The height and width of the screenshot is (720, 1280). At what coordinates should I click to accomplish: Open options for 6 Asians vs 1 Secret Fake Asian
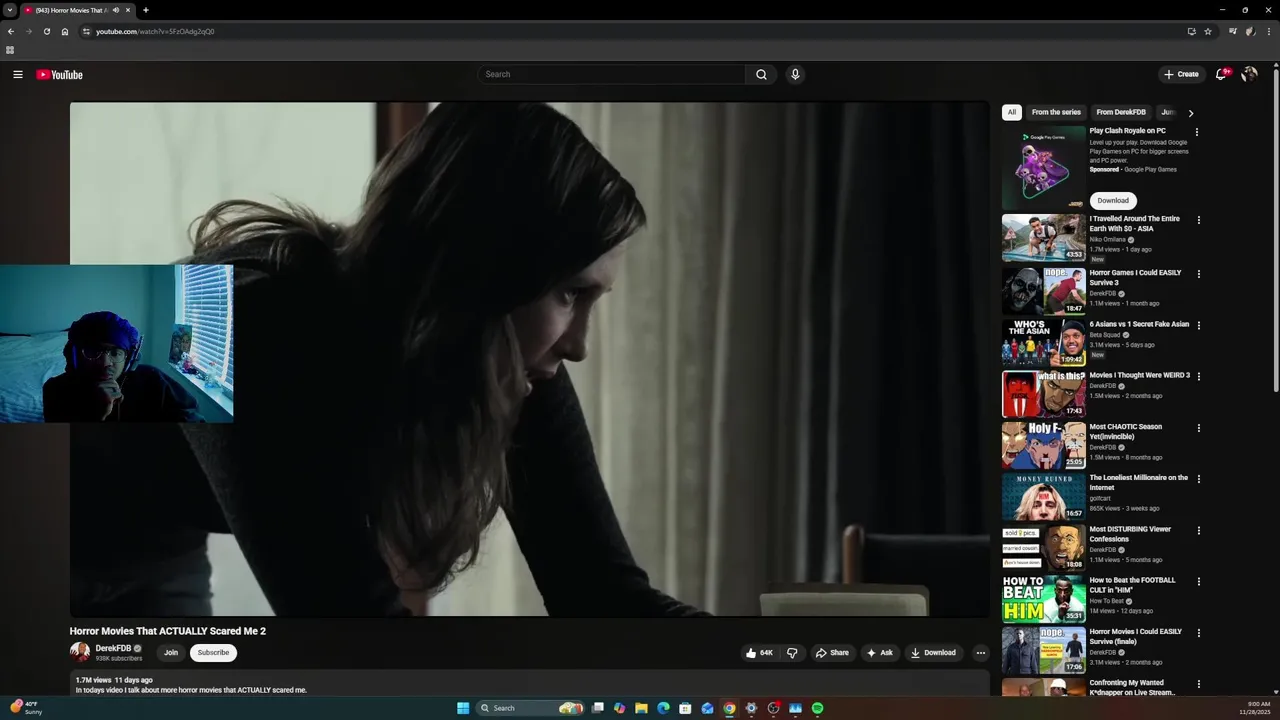(1199, 325)
